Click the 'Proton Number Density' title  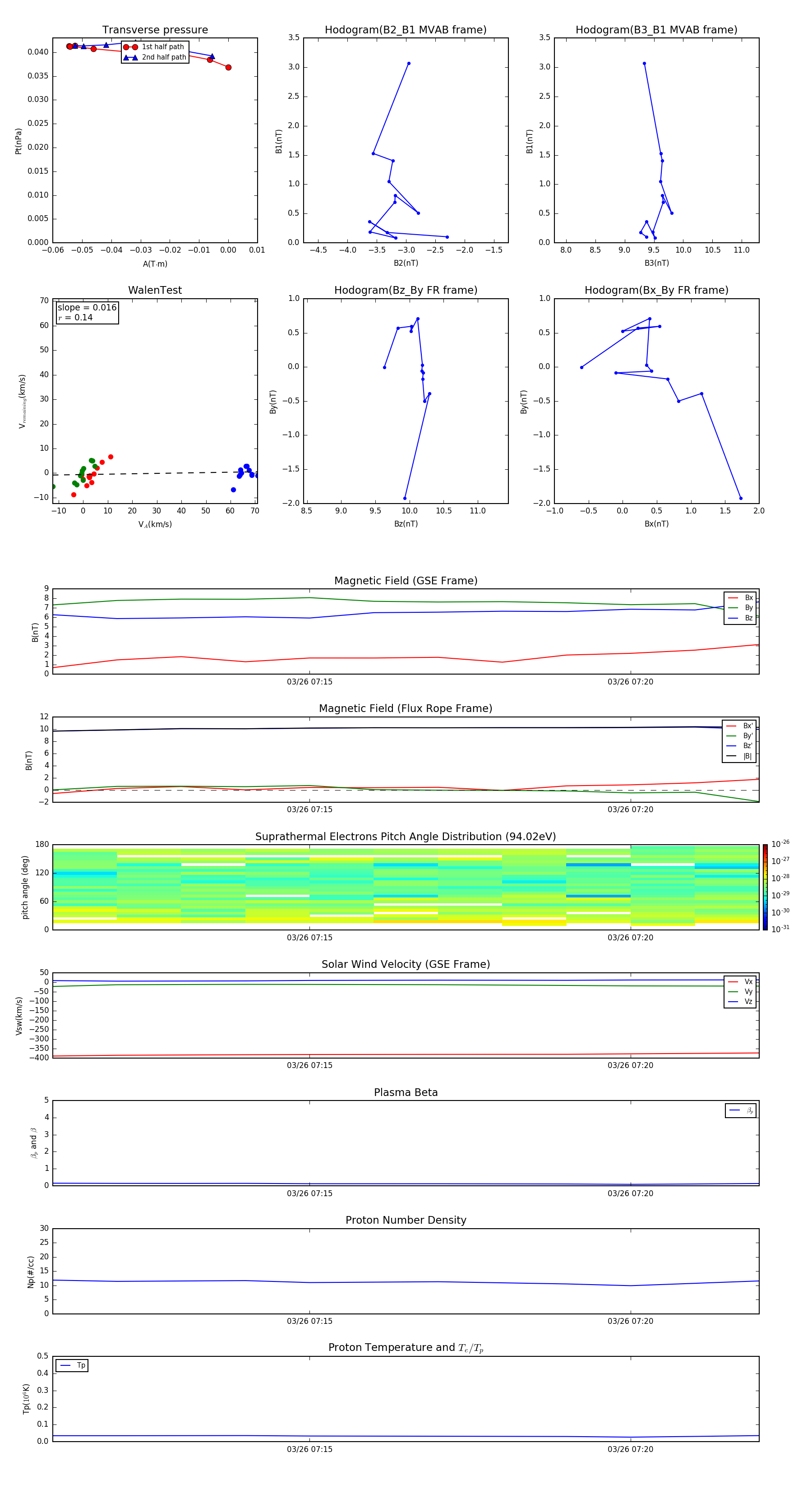tap(406, 1220)
